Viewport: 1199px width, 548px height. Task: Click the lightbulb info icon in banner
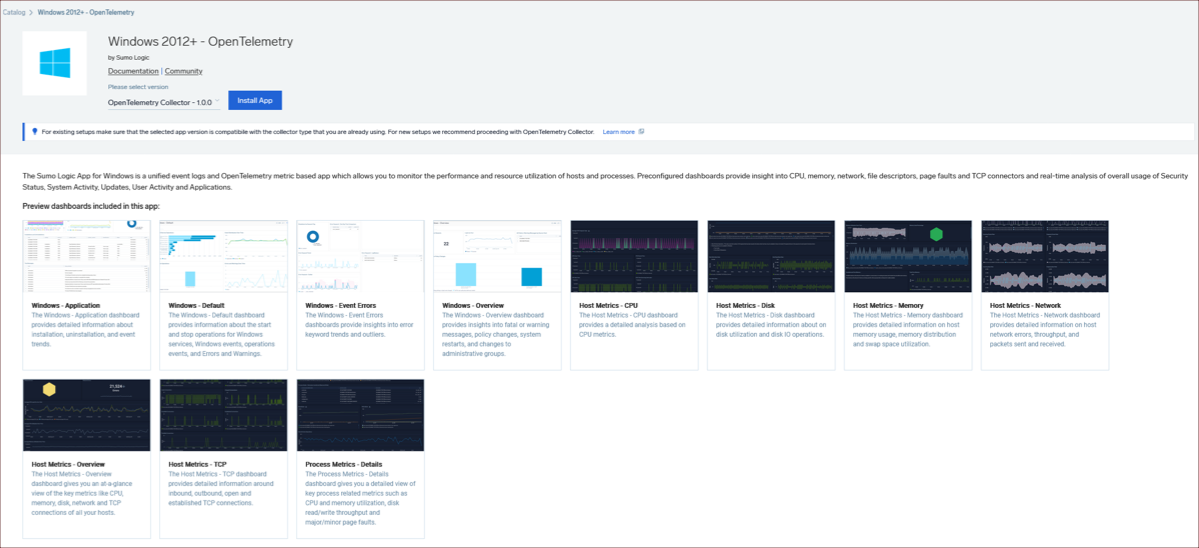pyautogui.click(x=34, y=132)
